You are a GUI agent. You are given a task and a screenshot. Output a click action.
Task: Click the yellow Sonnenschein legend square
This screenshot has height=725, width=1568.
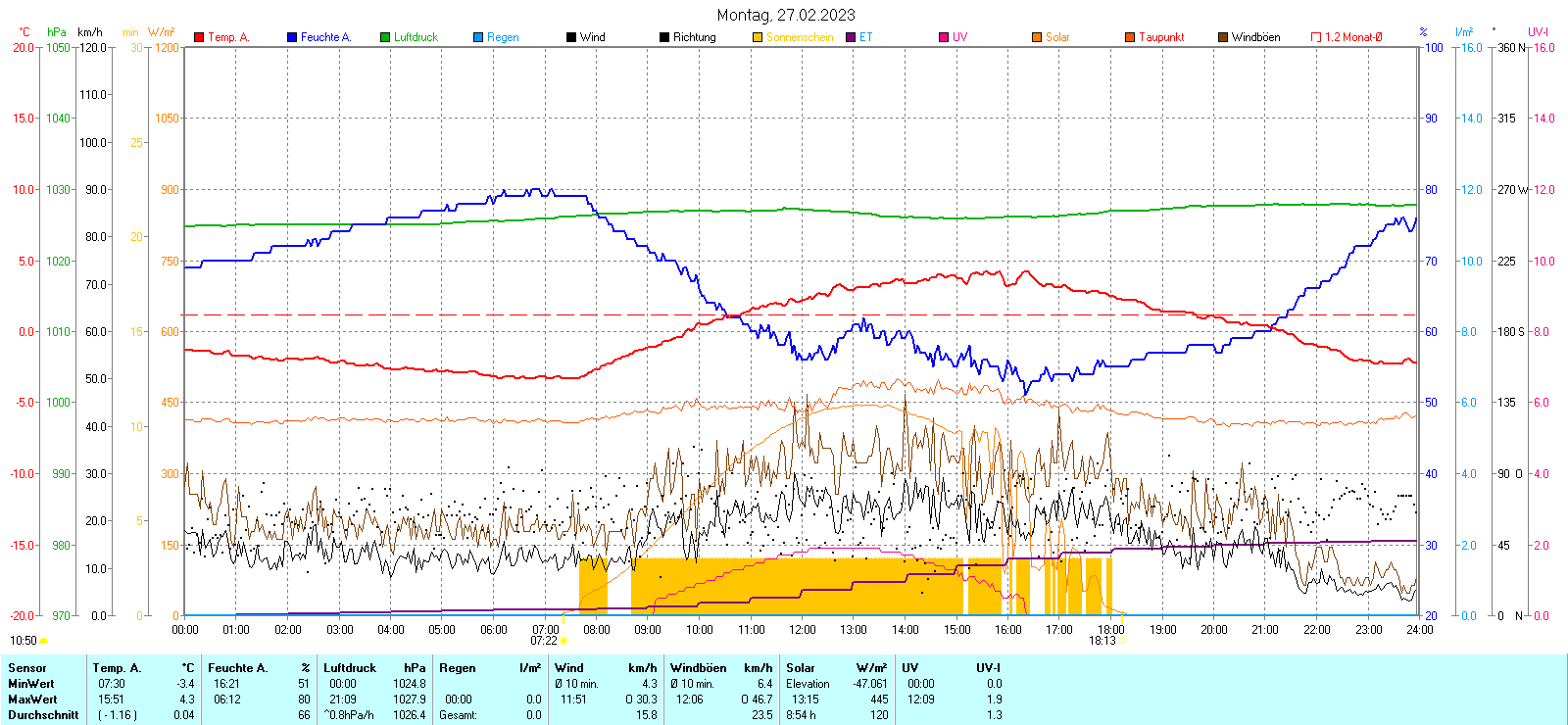click(758, 37)
